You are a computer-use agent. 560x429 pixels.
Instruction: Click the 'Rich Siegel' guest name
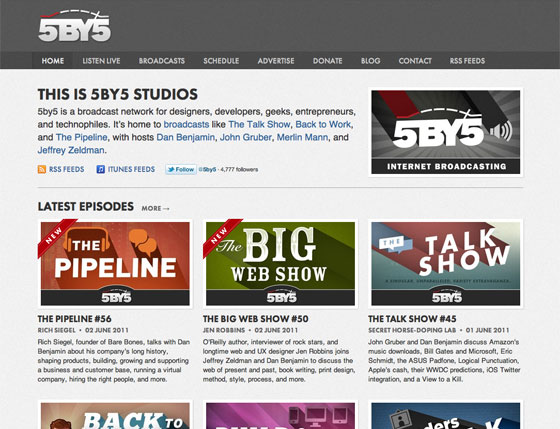click(x=56, y=330)
